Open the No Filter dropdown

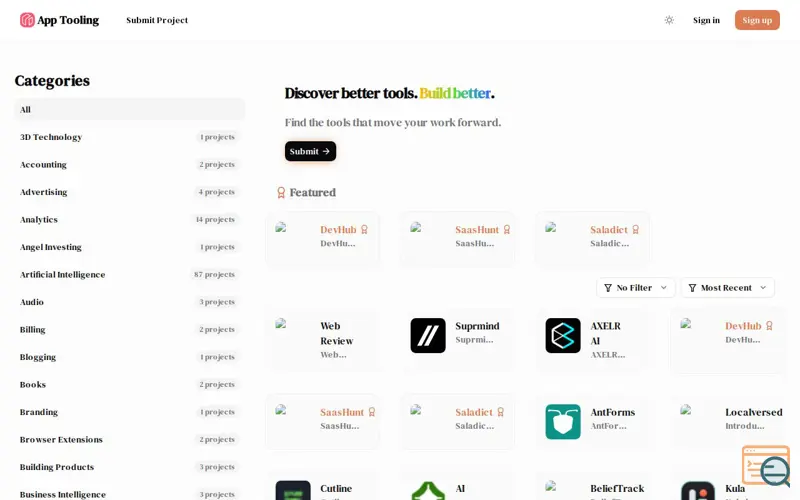[636, 288]
